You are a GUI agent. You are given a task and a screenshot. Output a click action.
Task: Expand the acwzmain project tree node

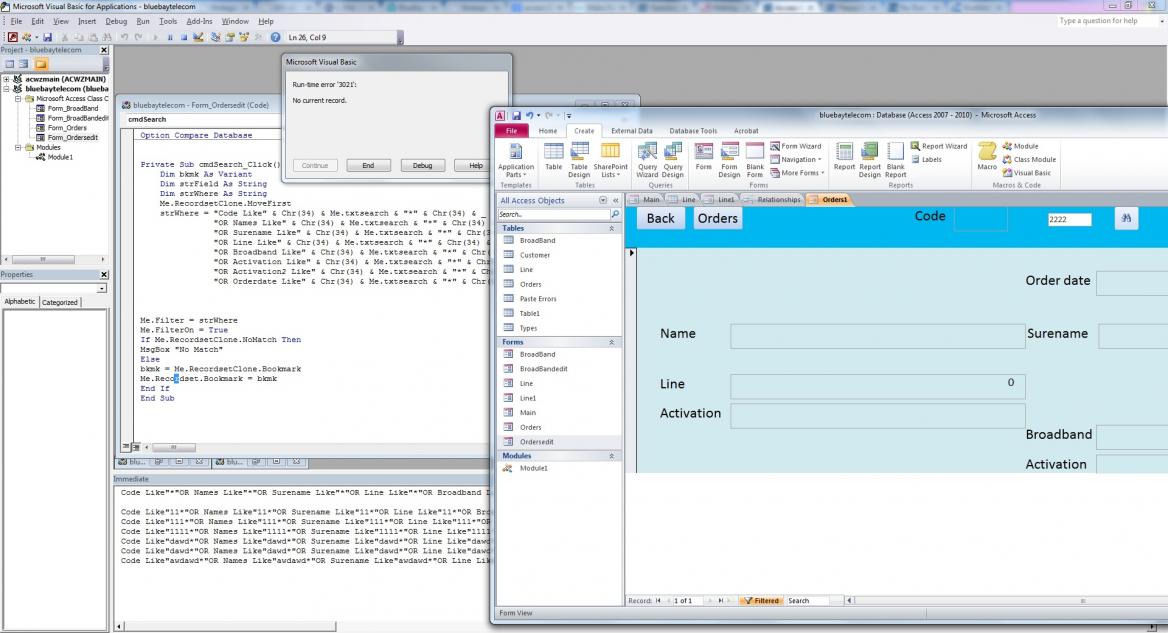click(7, 79)
